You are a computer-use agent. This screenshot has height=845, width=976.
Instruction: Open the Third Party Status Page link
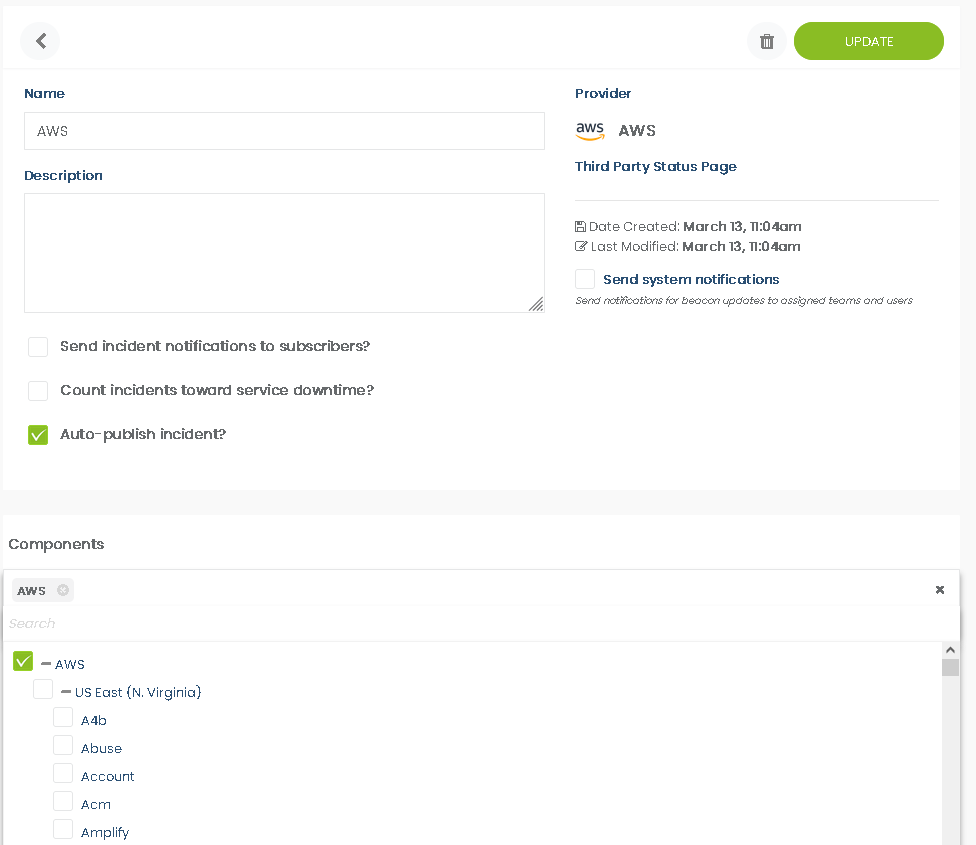tap(655, 167)
